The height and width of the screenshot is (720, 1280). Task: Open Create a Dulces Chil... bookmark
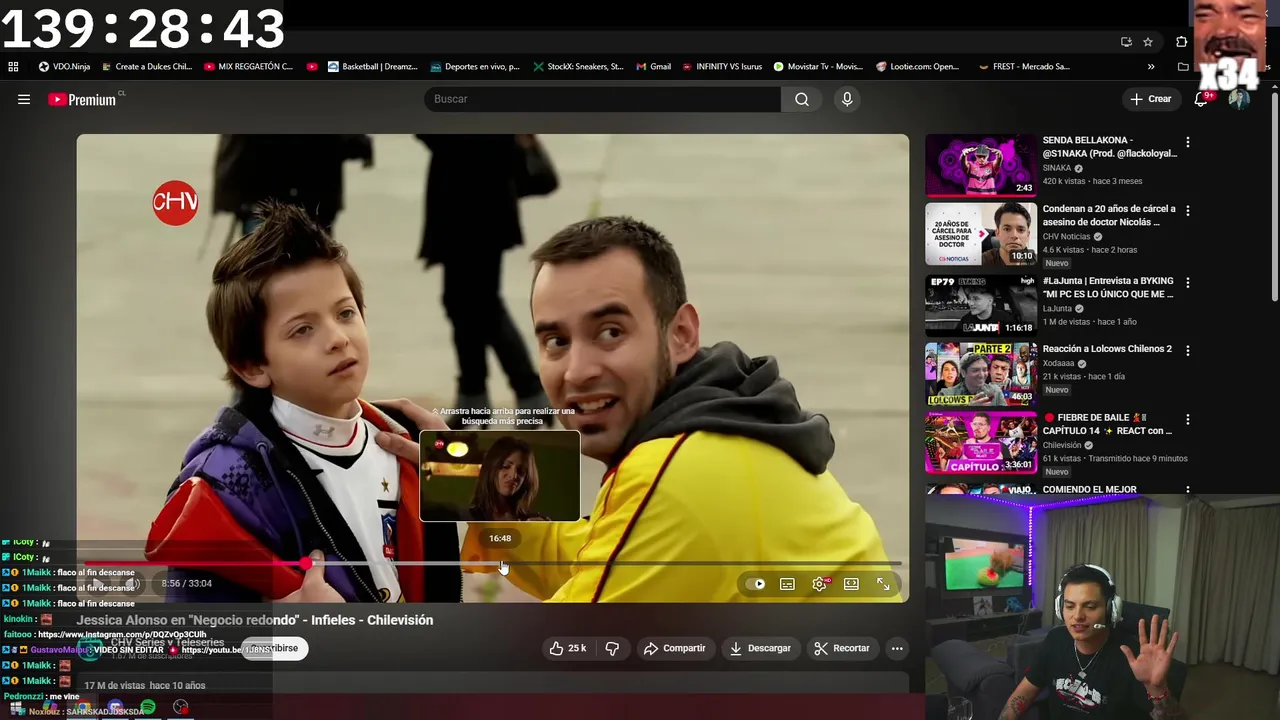[146, 67]
